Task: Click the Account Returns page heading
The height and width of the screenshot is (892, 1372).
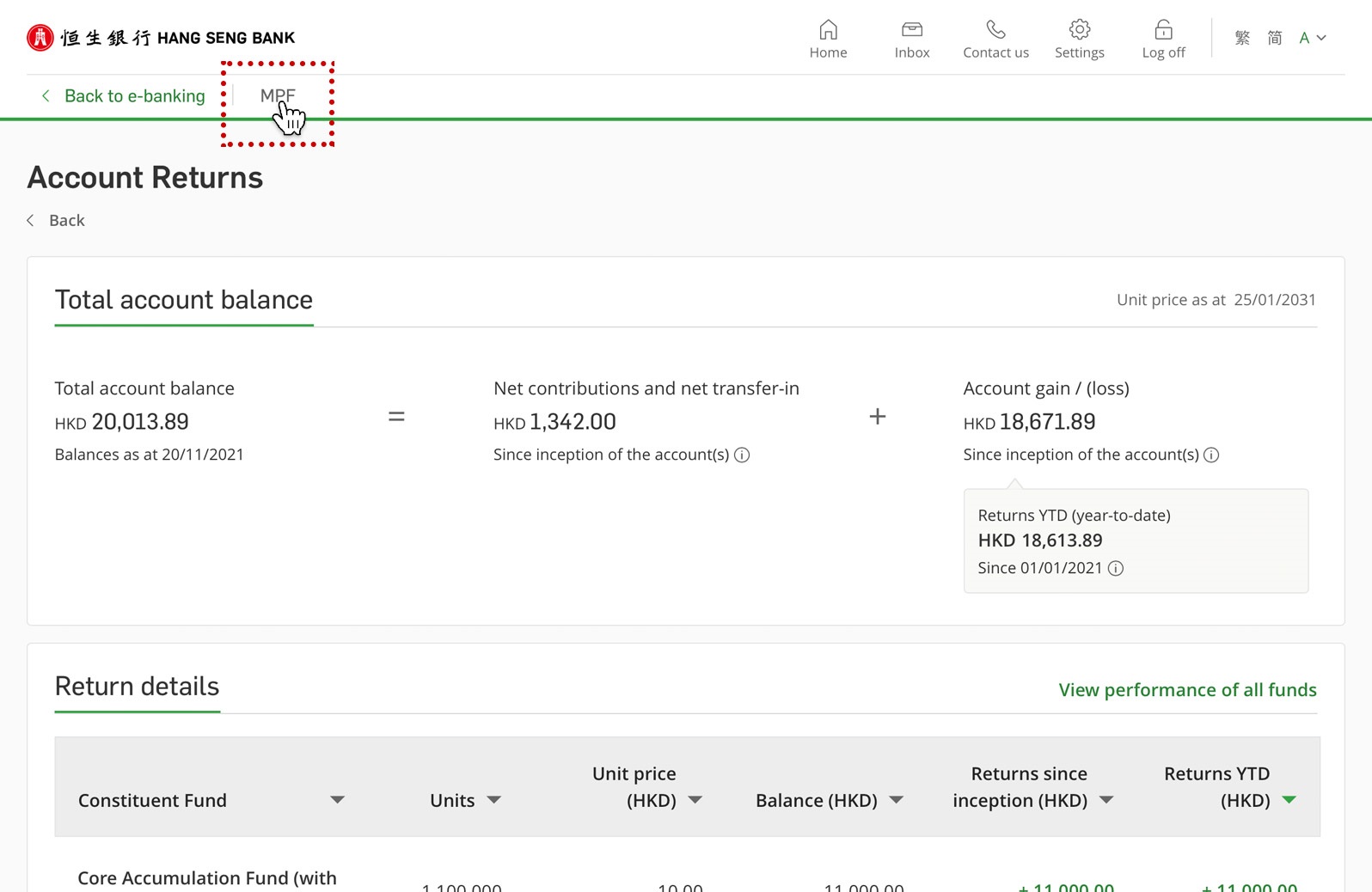Action: click(x=145, y=178)
